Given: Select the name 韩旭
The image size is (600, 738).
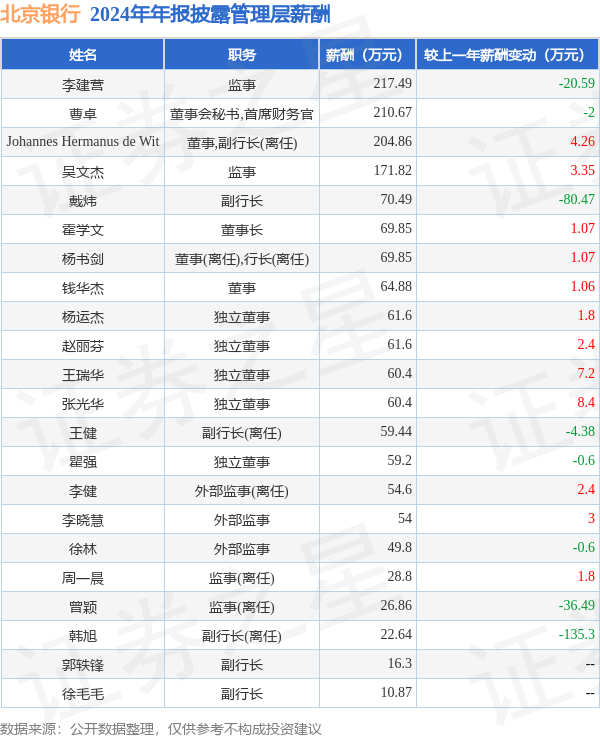Looking at the screenshot, I should click(x=83, y=636).
